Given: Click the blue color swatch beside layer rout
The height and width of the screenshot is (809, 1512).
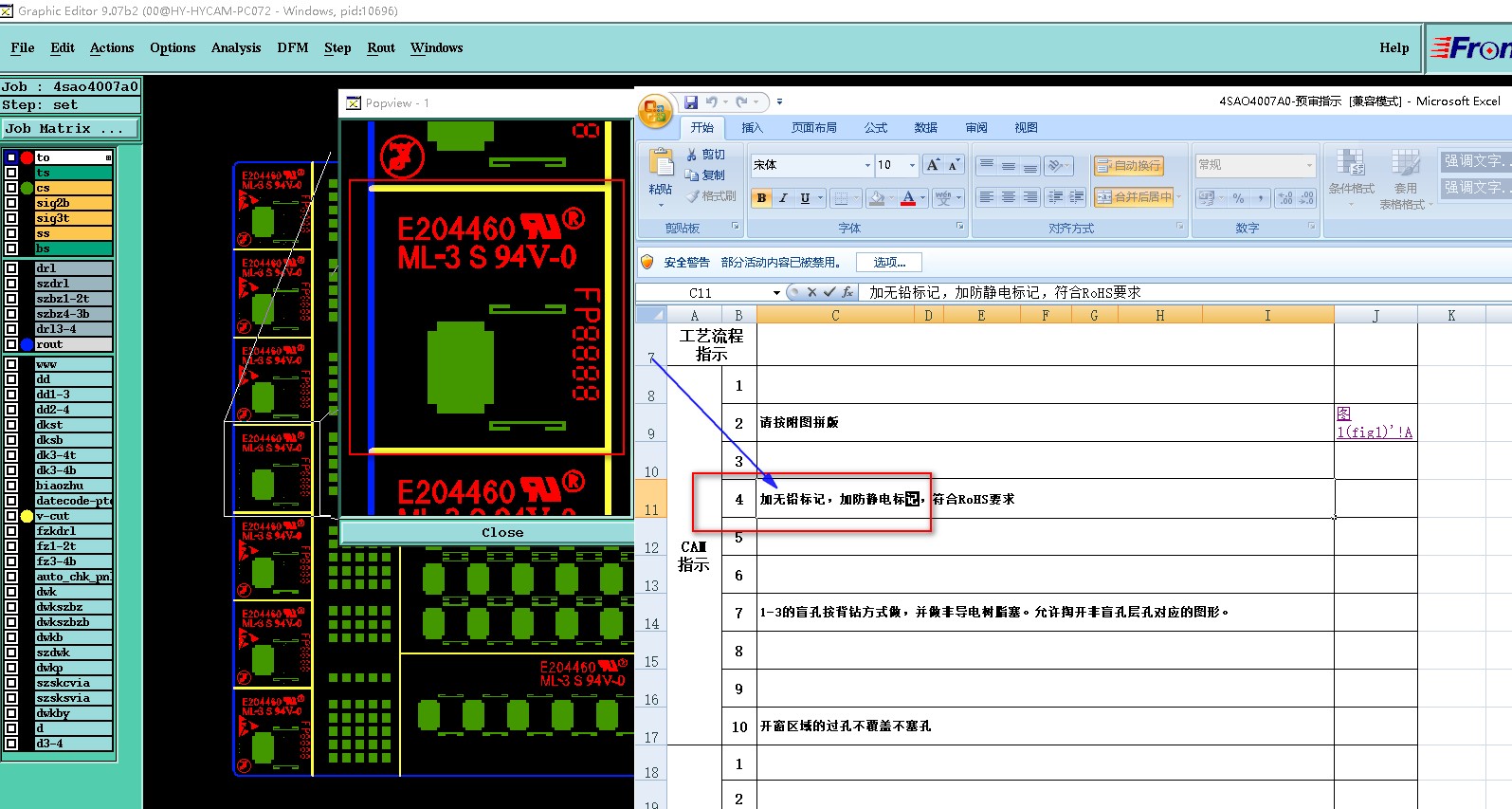Looking at the screenshot, I should pyautogui.click(x=27, y=344).
